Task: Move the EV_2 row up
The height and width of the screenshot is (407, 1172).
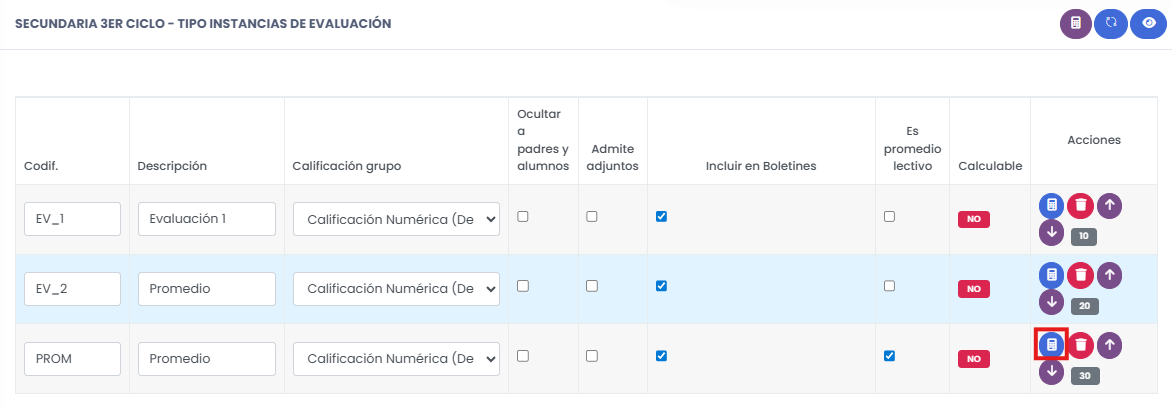Action: [1109, 275]
